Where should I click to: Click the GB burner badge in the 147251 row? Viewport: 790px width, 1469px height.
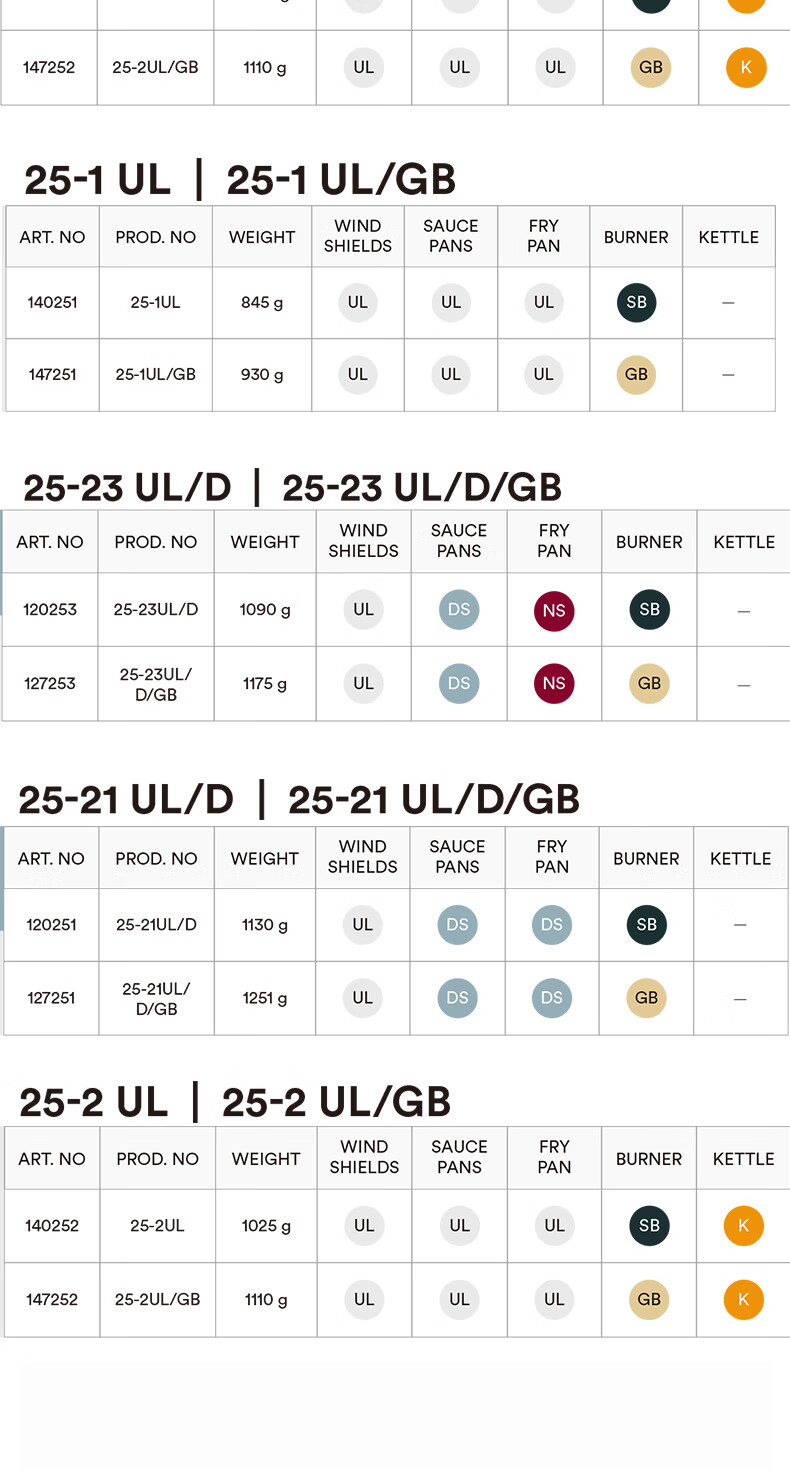[x=636, y=375]
